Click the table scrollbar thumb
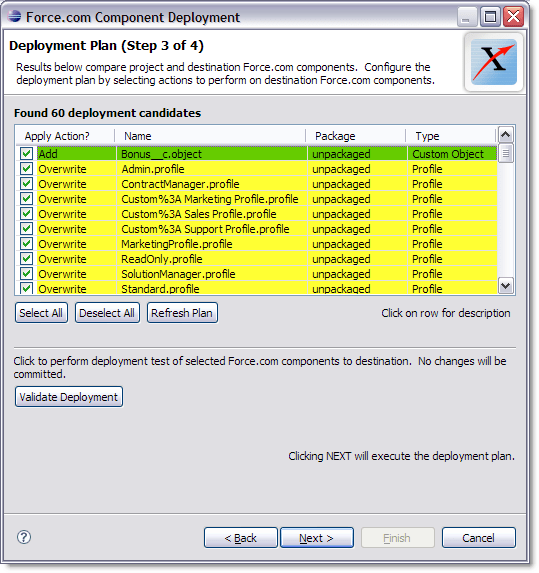539x573 pixels. coord(506,153)
